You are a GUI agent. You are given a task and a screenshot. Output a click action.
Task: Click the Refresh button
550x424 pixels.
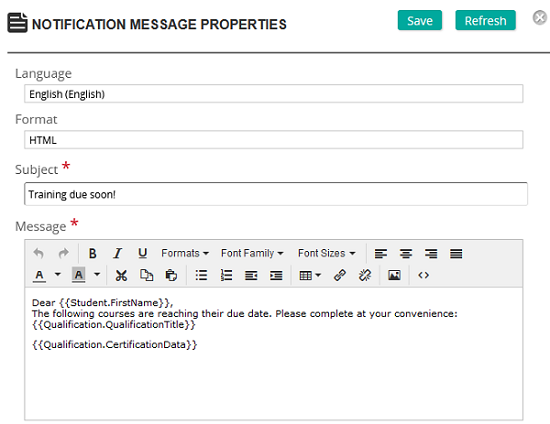[x=485, y=20]
